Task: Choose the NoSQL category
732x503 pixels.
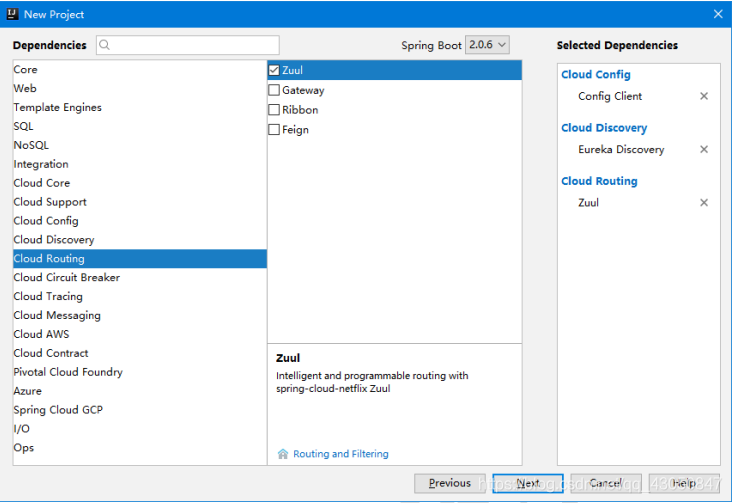Action: tap(140, 145)
